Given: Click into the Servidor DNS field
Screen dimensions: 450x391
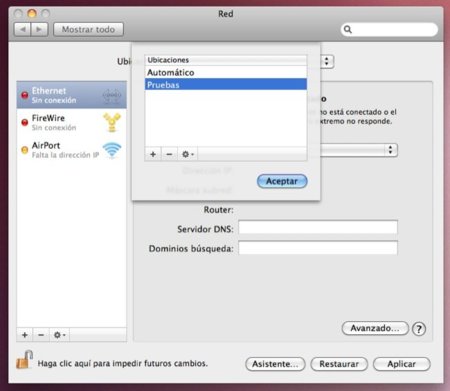Looking at the screenshot, I should click(x=318, y=228).
